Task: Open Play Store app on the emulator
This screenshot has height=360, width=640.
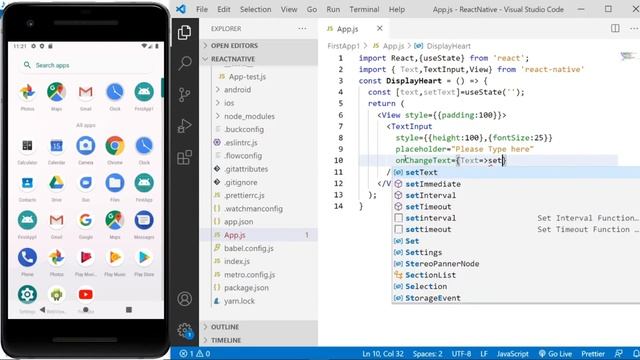Action: coord(144,258)
